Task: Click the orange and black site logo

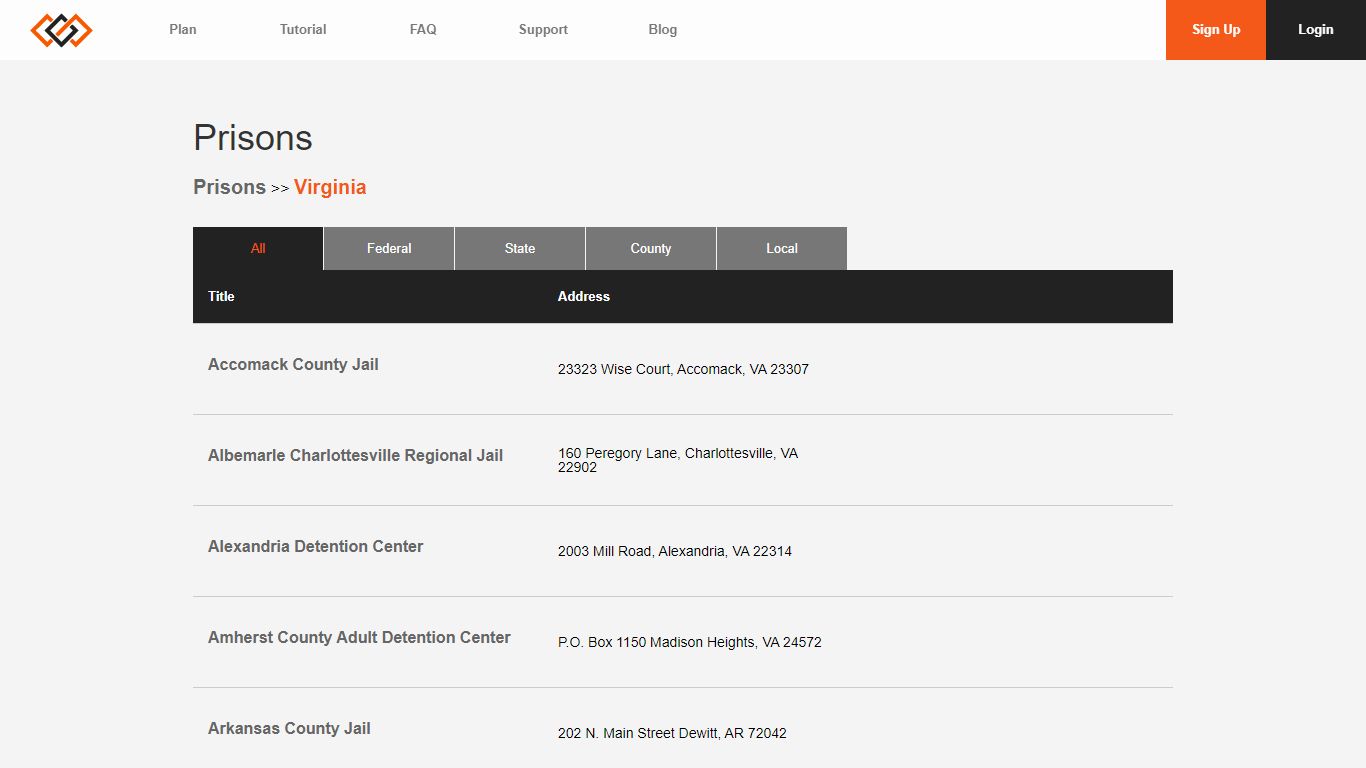Action: tap(61, 30)
